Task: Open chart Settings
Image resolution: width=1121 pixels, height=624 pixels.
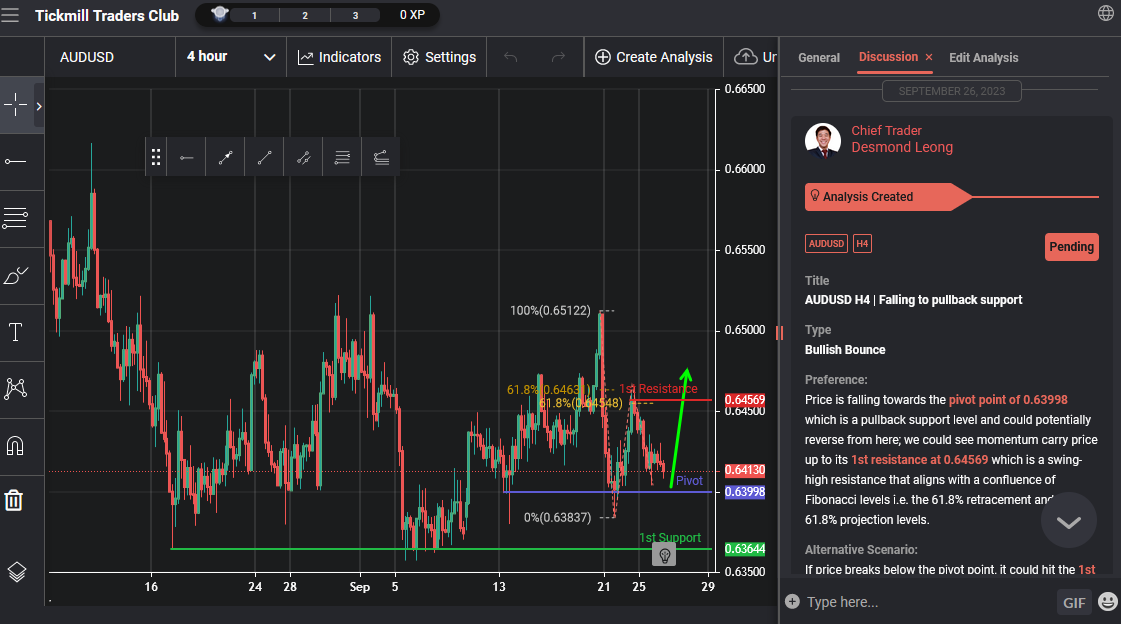Action: (439, 57)
